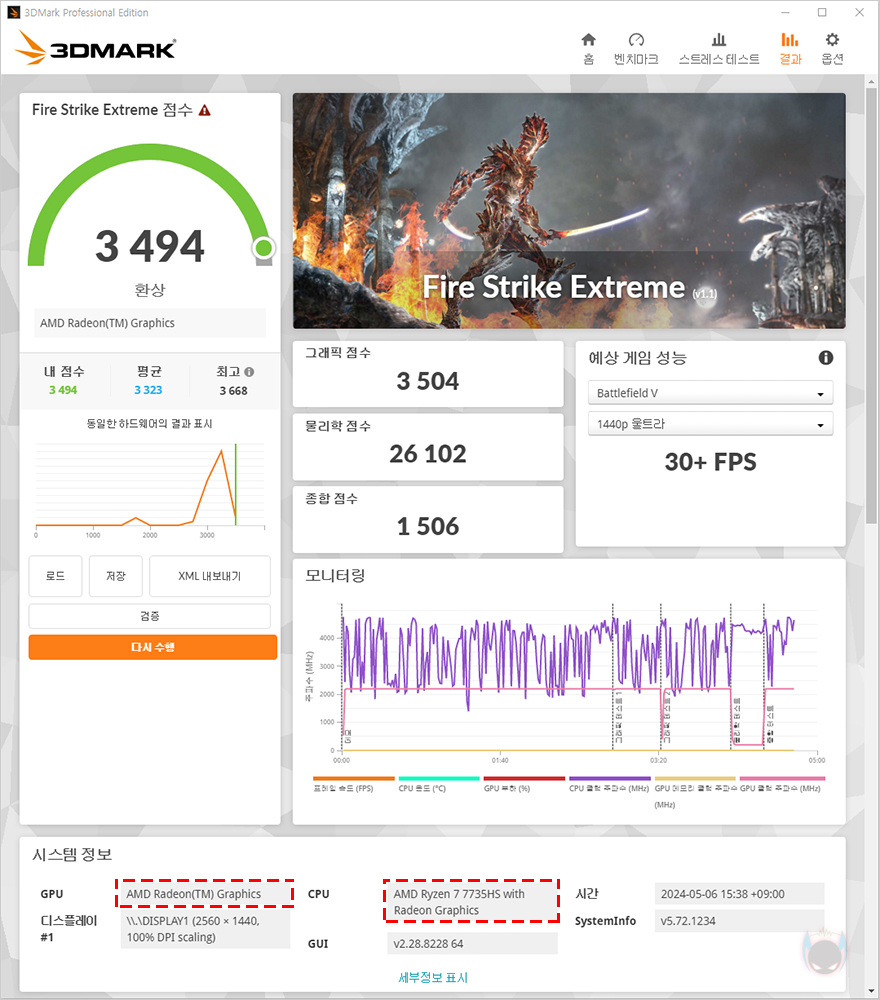Click the average score 3 323
The image size is (880, 1000).
148,390
